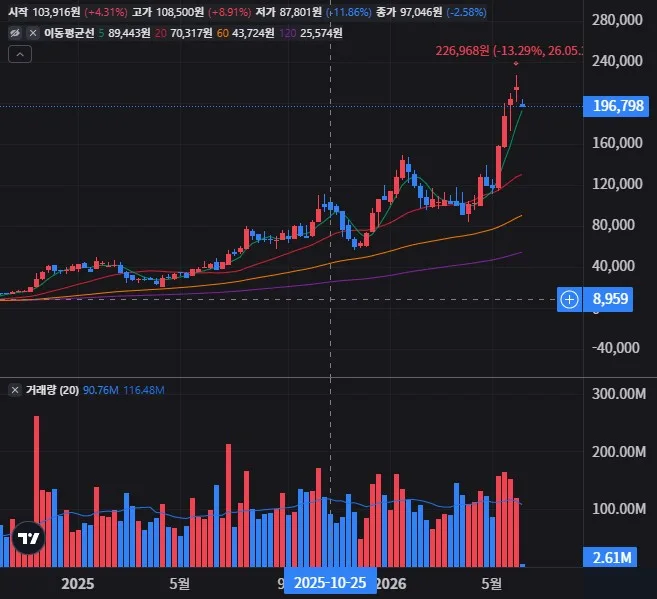The width and height of the screenshot is (657, 599).
Task: Open the 이동평균선 indicator label
Action: (69, 33)
